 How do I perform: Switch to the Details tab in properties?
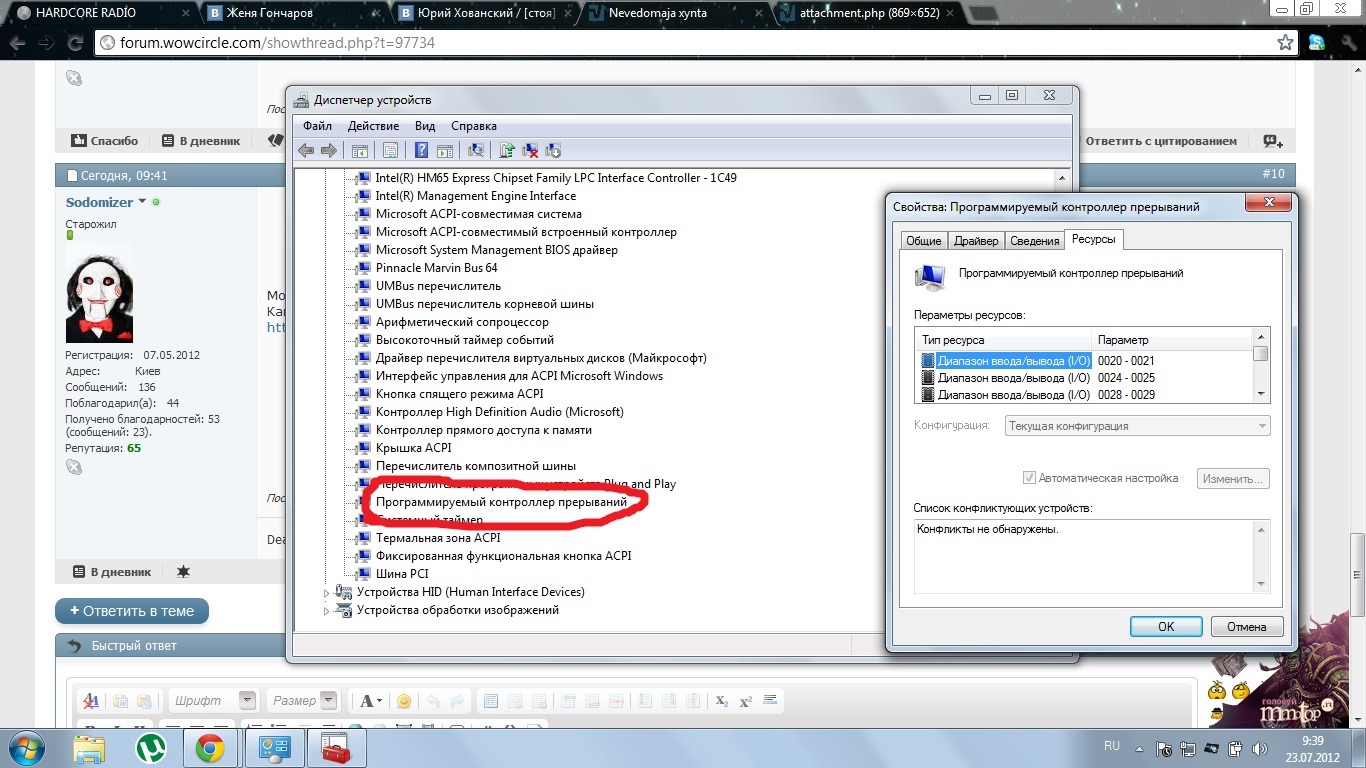coord(1034,241)
